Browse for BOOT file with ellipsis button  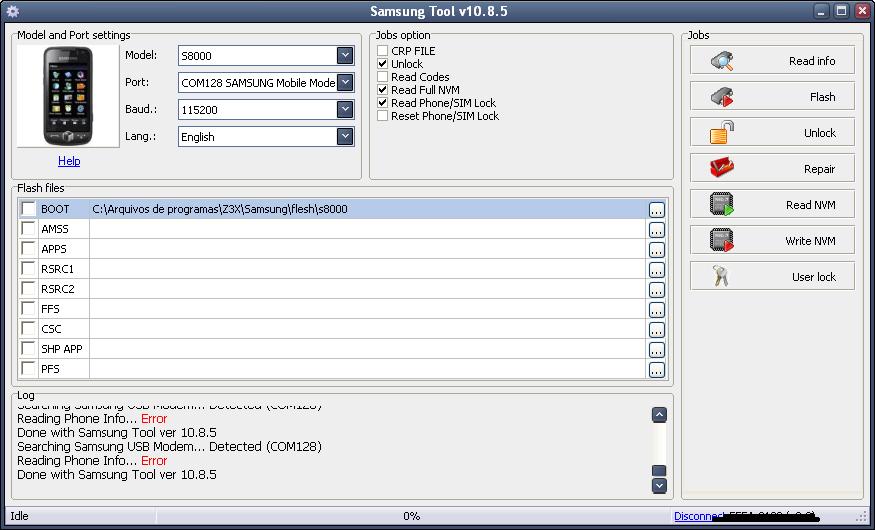(x=657, y=210)
